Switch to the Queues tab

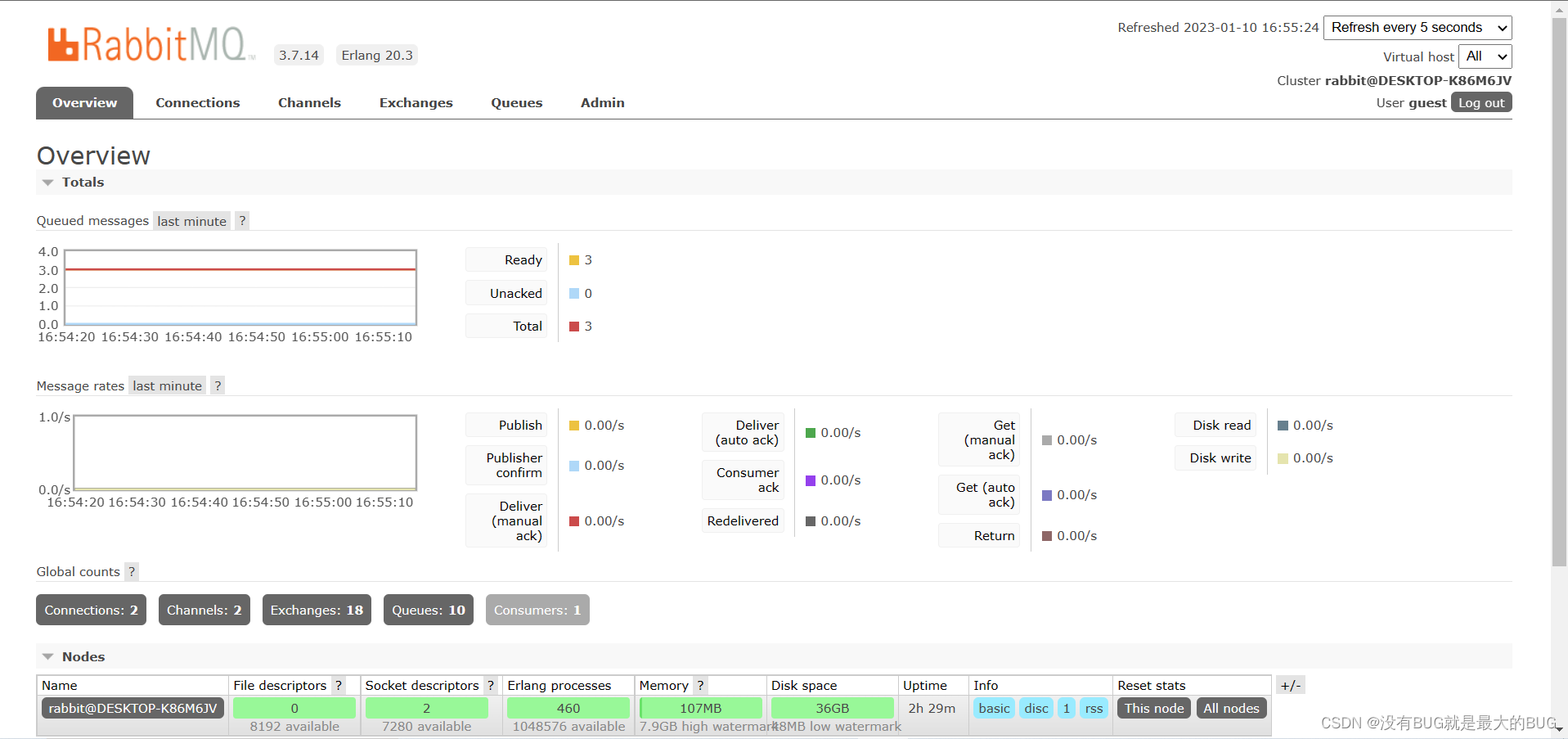[x=516, y=103]
